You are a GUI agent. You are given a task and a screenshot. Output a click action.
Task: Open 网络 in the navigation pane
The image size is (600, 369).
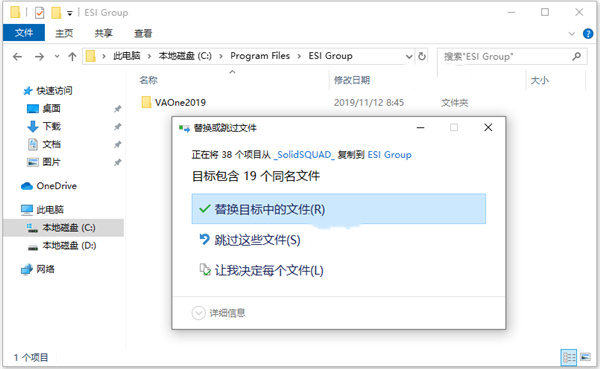click(38, 269)
